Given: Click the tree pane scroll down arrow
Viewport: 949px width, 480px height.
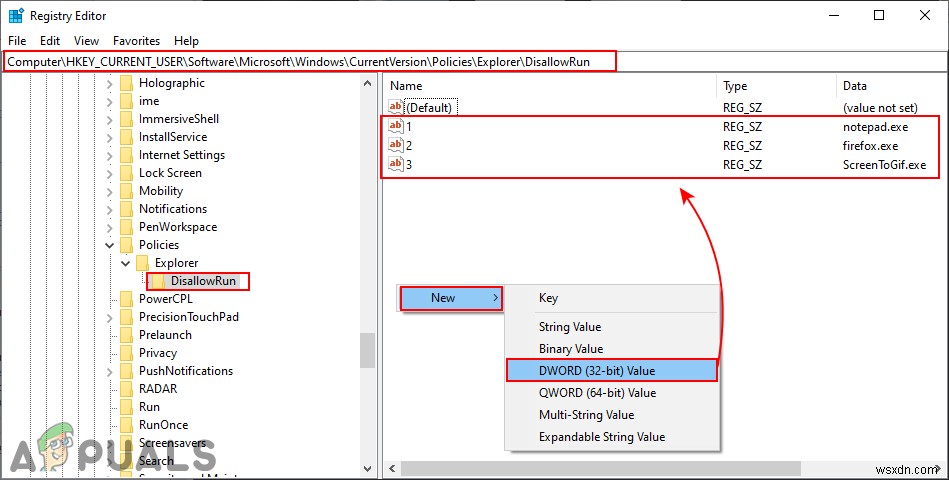Looking at the screenshot, I should [x=367, y=468].
